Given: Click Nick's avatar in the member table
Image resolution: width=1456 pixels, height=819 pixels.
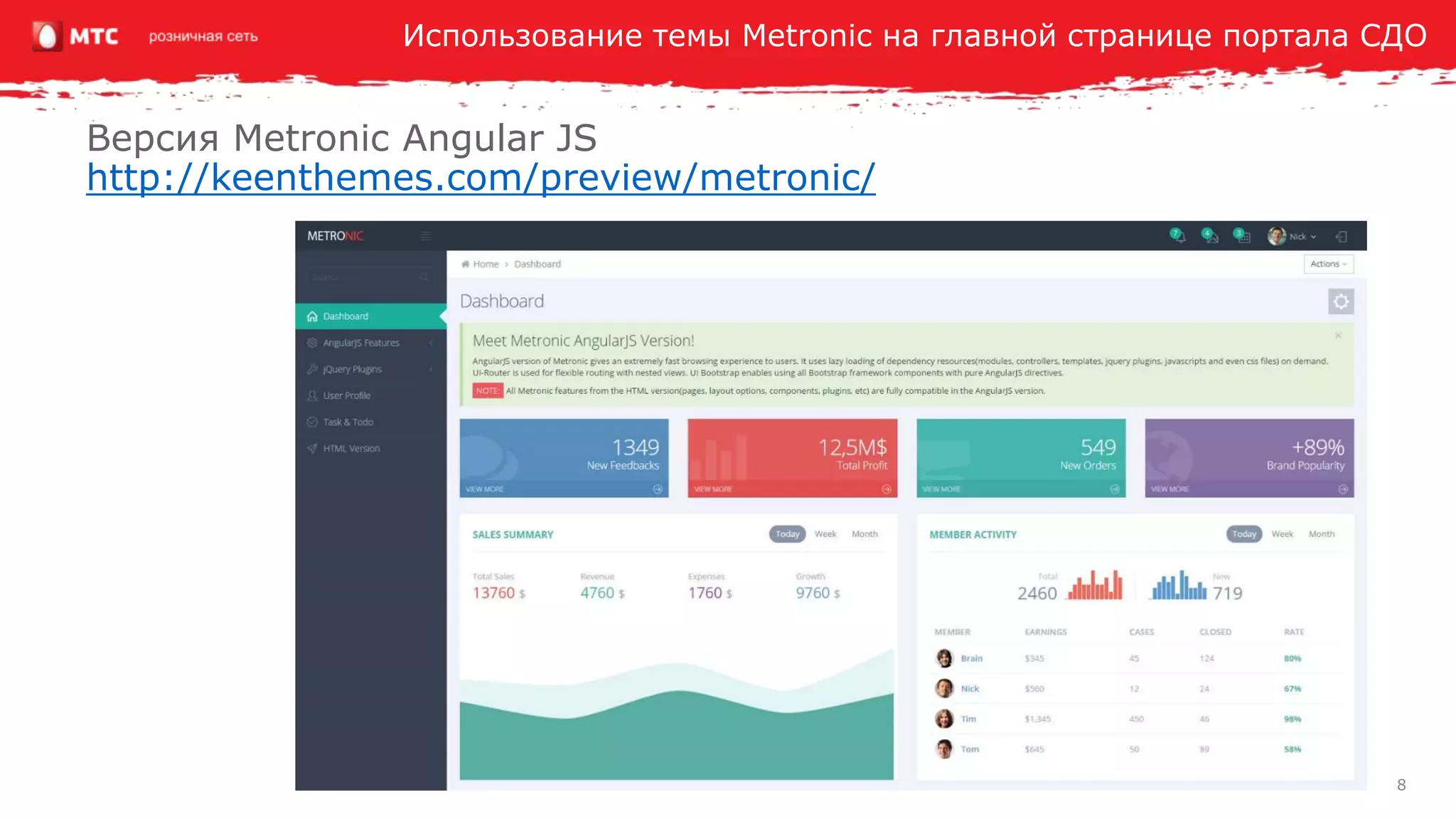Looking at the screenshot, I should point(944,688).
